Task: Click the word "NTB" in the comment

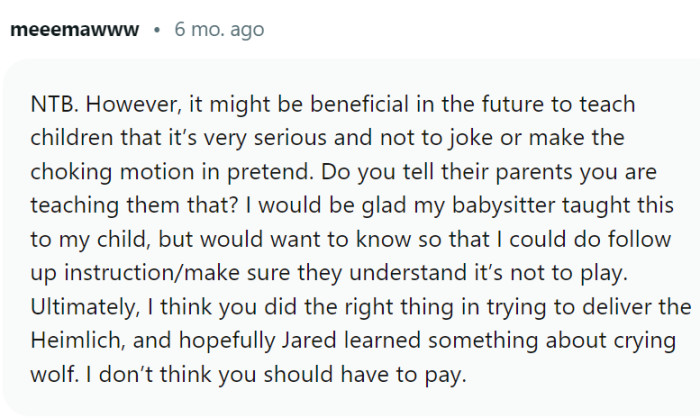Action: click(x=49, y=105)
